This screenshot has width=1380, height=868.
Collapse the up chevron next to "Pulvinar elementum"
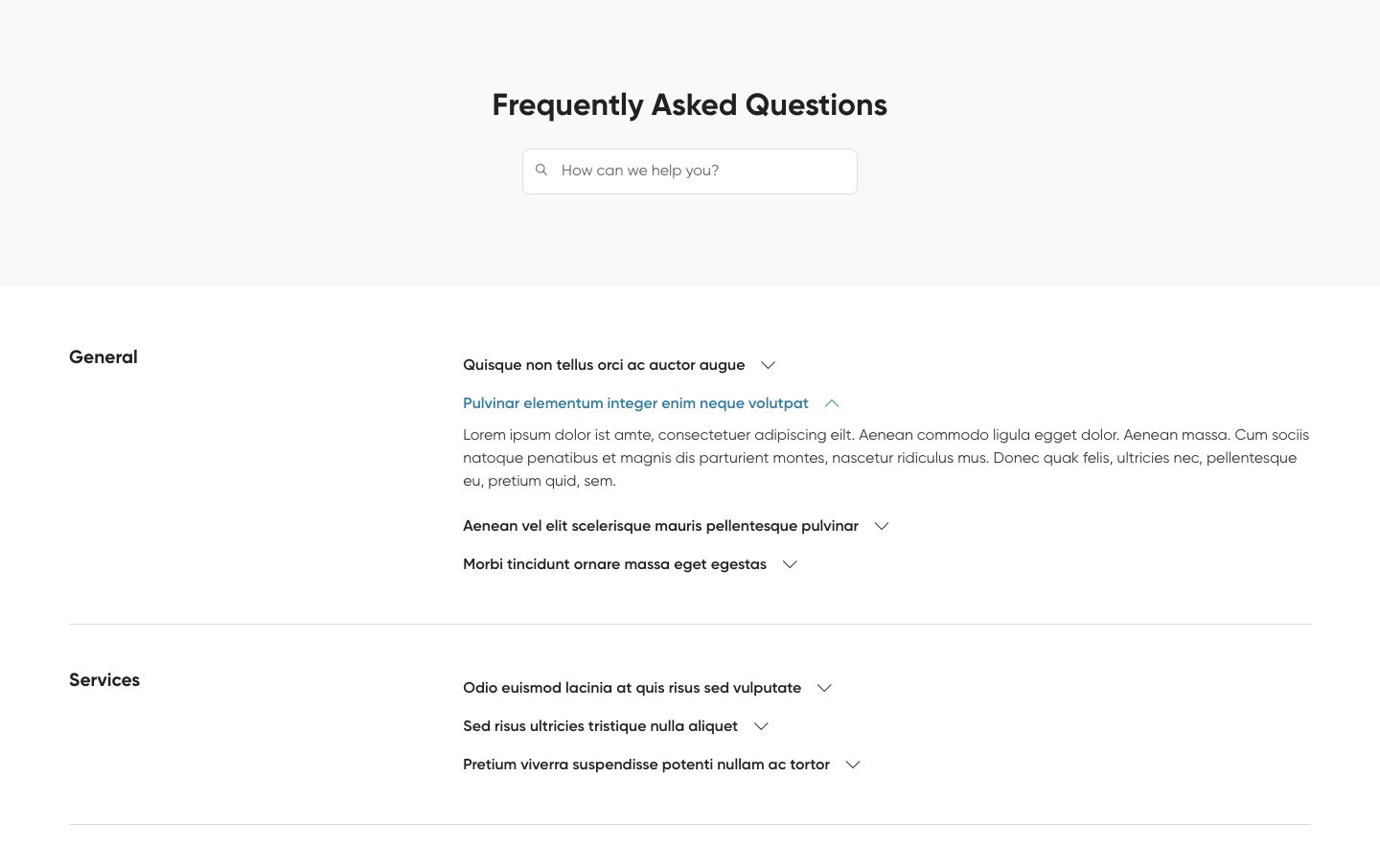[x=832, y=403]
